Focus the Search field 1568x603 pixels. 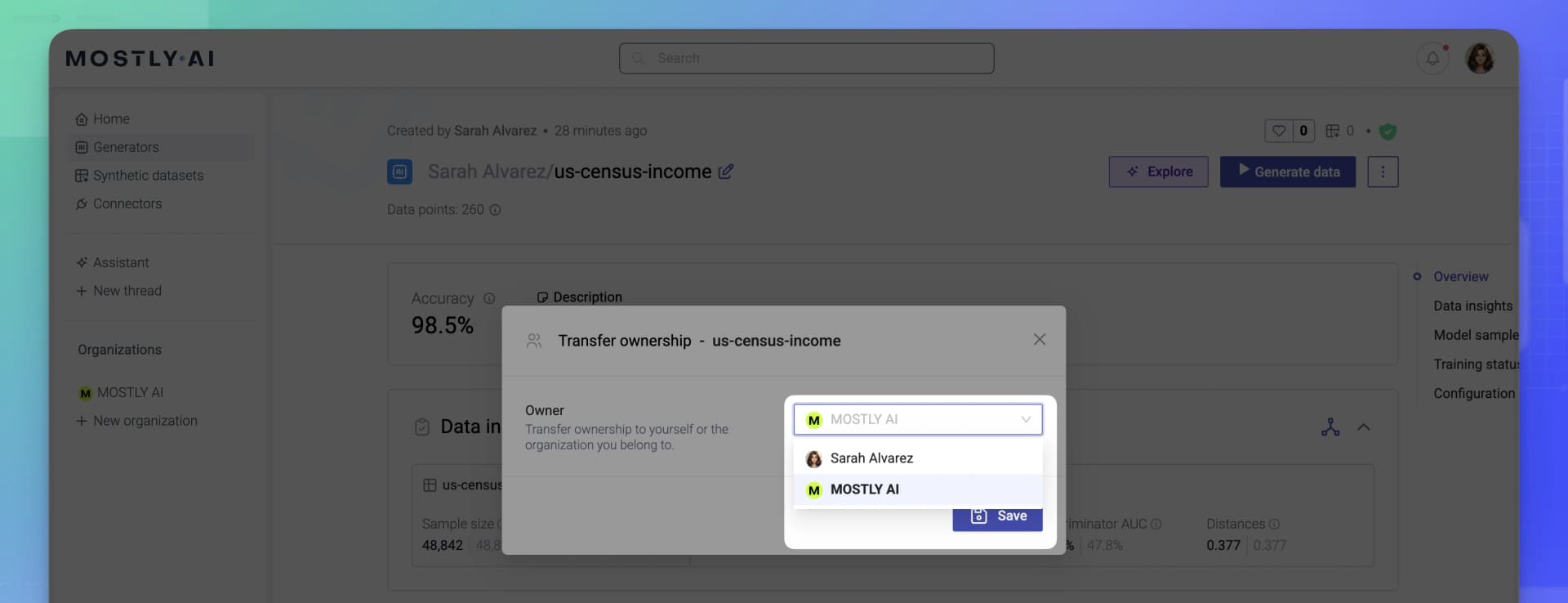tap(806, 58)
